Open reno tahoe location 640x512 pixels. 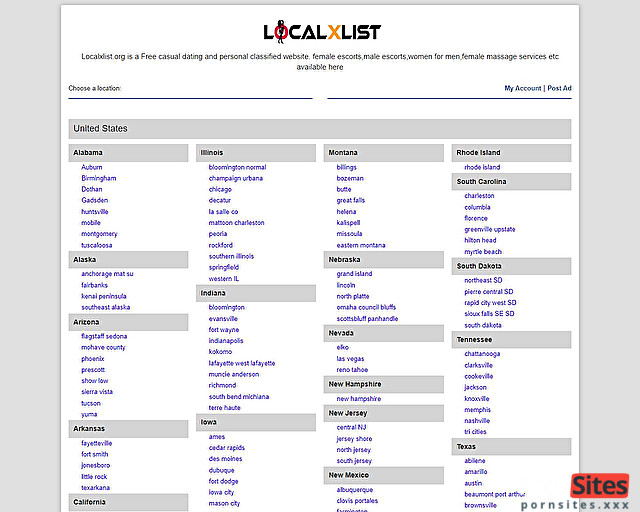352,370
